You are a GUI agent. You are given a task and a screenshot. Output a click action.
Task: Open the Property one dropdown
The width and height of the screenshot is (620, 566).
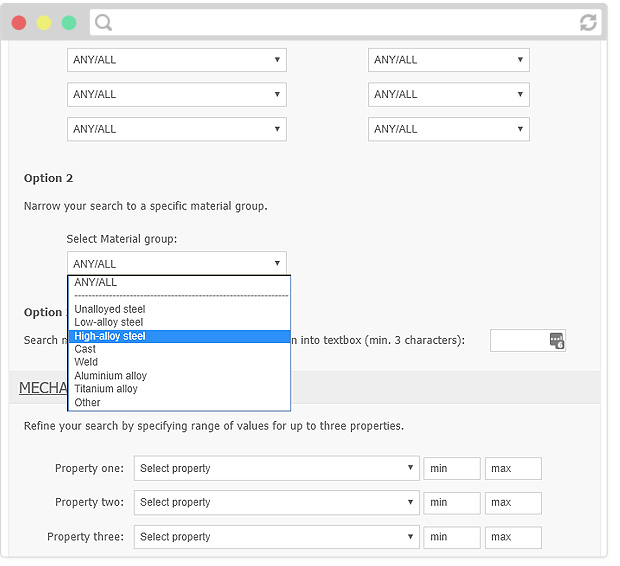(x=276, y=468)
